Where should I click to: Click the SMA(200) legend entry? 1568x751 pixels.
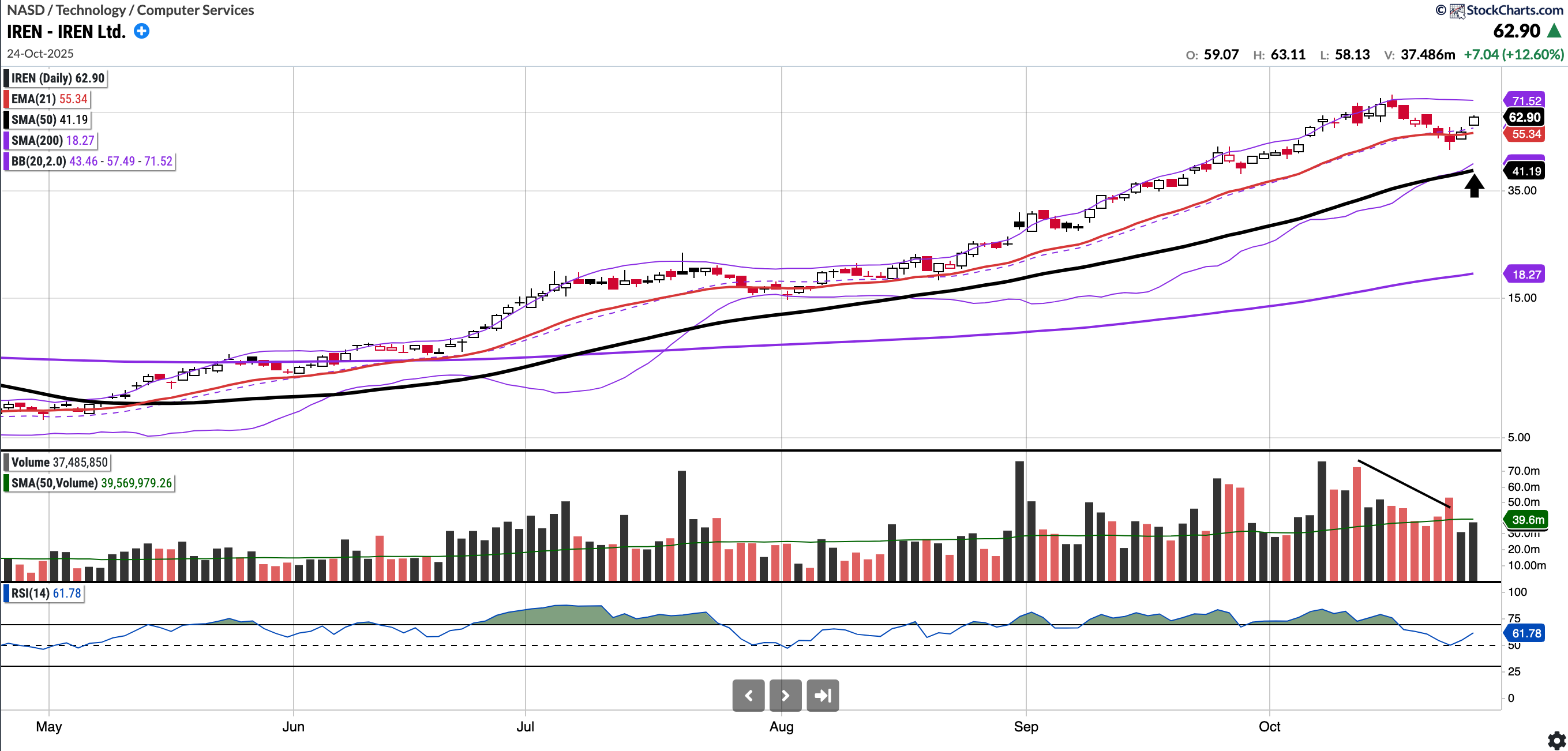pos(52,140)
